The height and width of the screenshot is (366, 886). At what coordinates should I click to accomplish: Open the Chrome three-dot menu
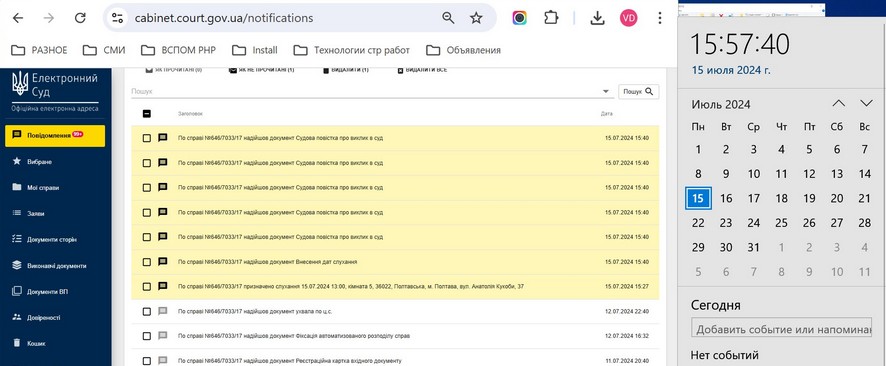pos(659,18)
